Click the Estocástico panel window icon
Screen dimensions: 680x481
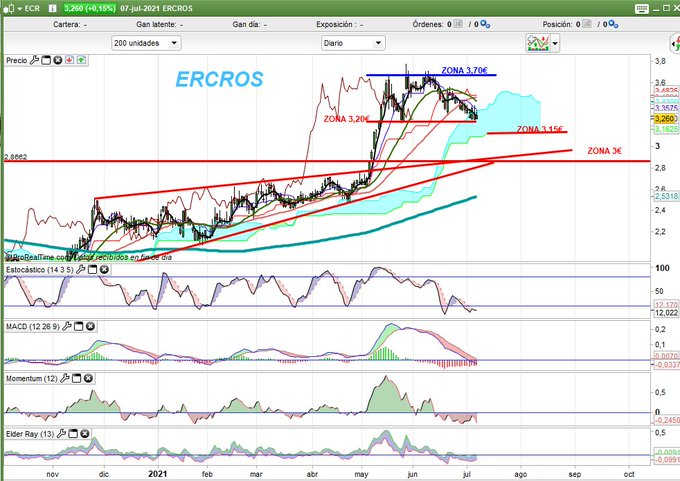(92, 269)
